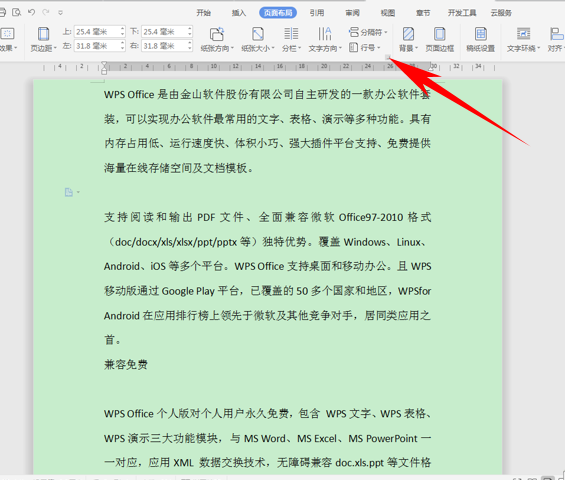Click the undo arrow in quick access toolbar
The width and height of the screenshot is (565, 480).
point(31,12)
